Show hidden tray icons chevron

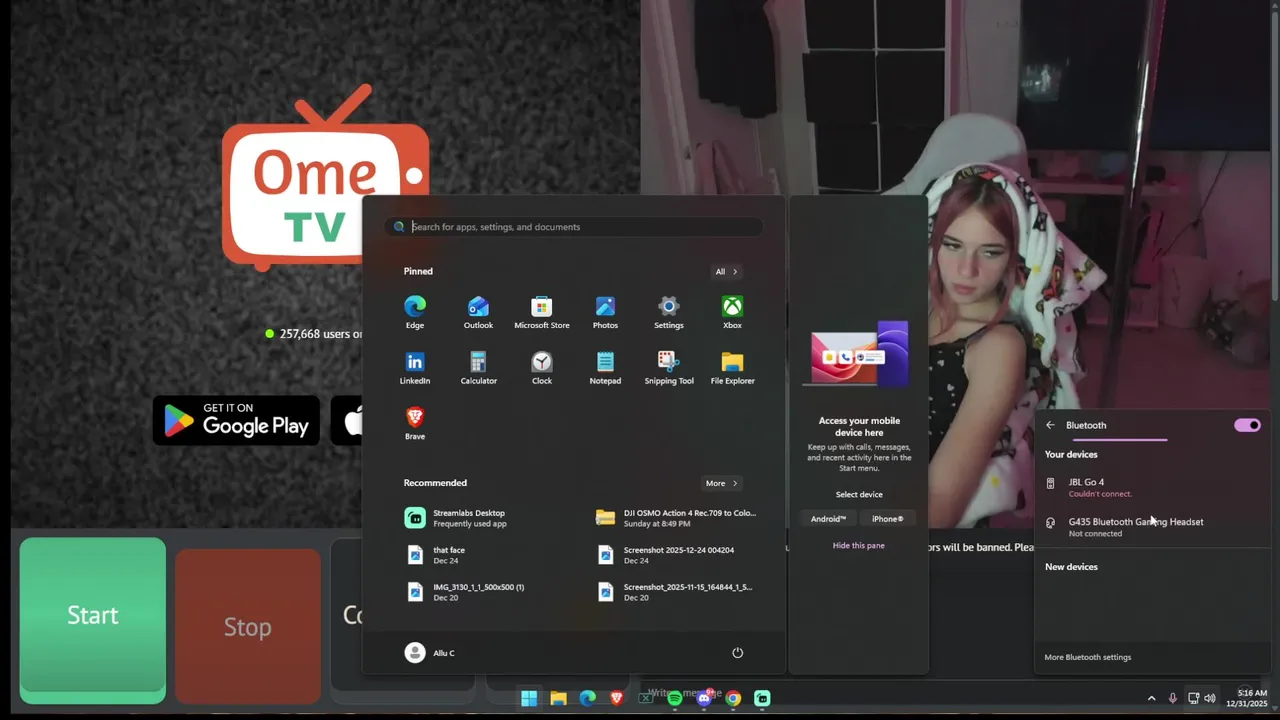(x=1151, y=698)
